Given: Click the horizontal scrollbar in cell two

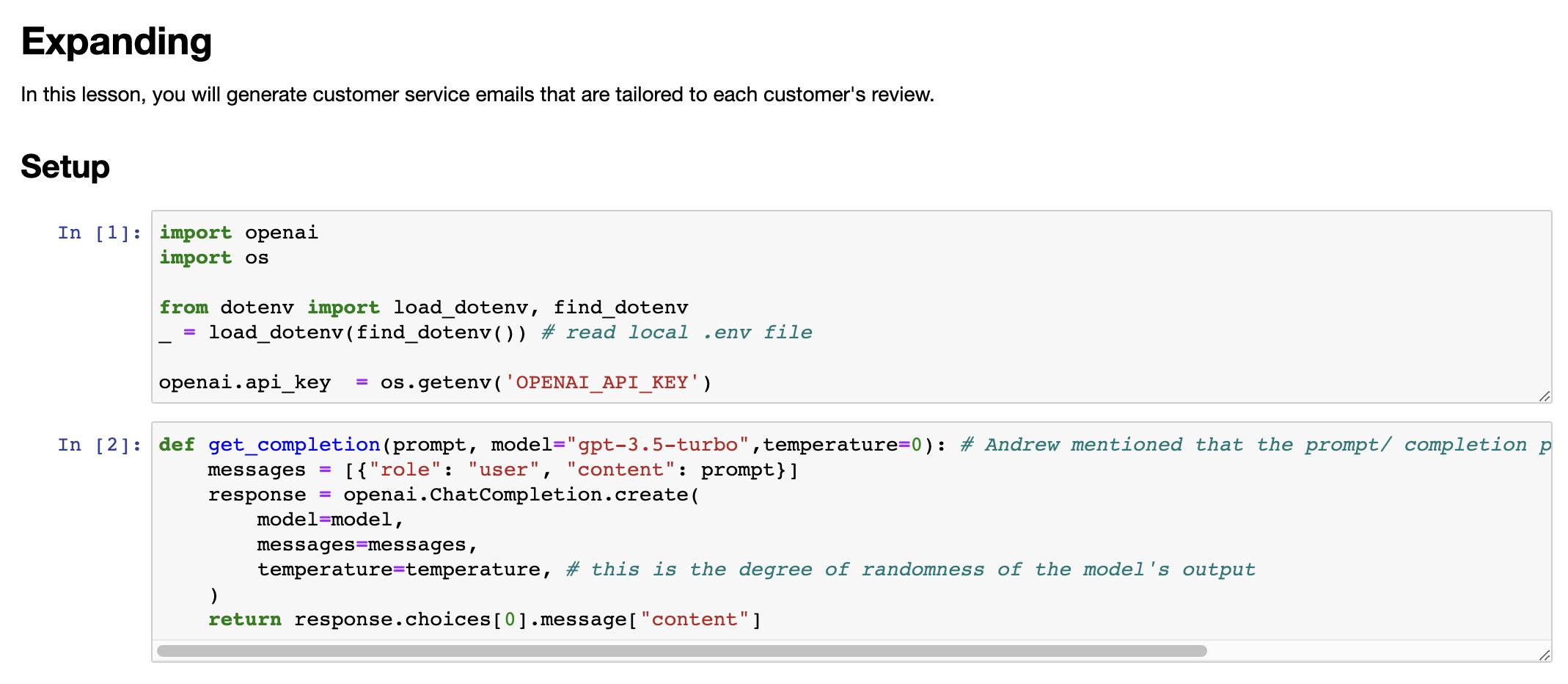Looking at the screenshot, I should coord(681,651).
